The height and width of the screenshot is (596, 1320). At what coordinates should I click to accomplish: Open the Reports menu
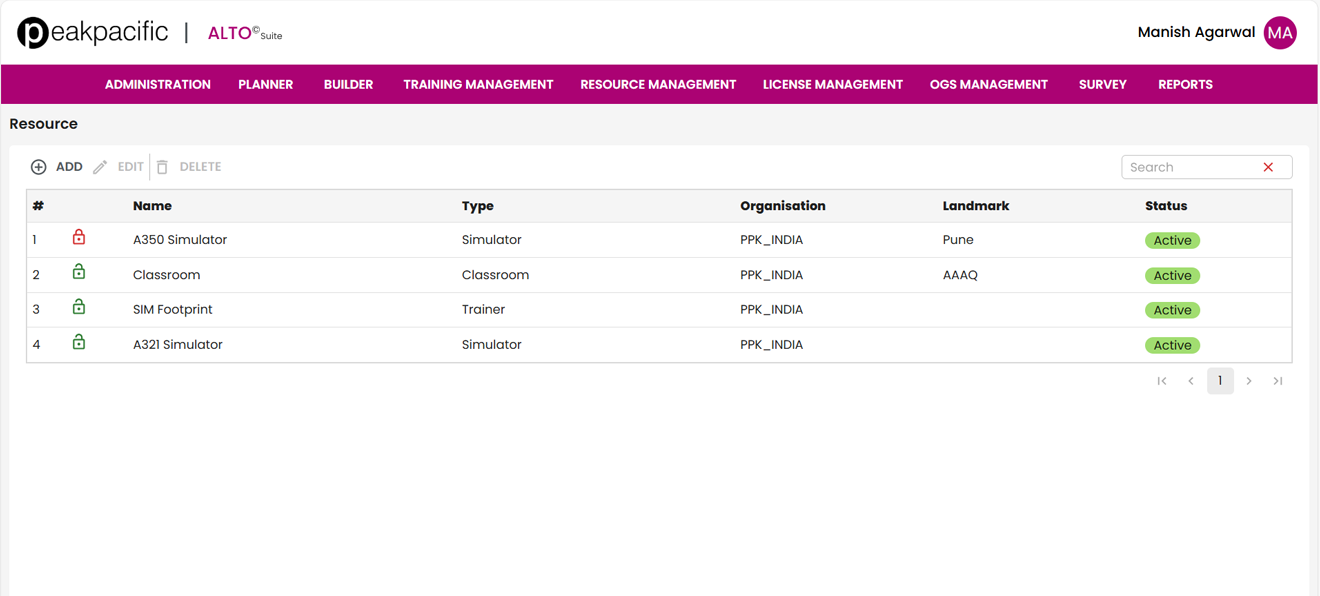tap(1185, 85)
